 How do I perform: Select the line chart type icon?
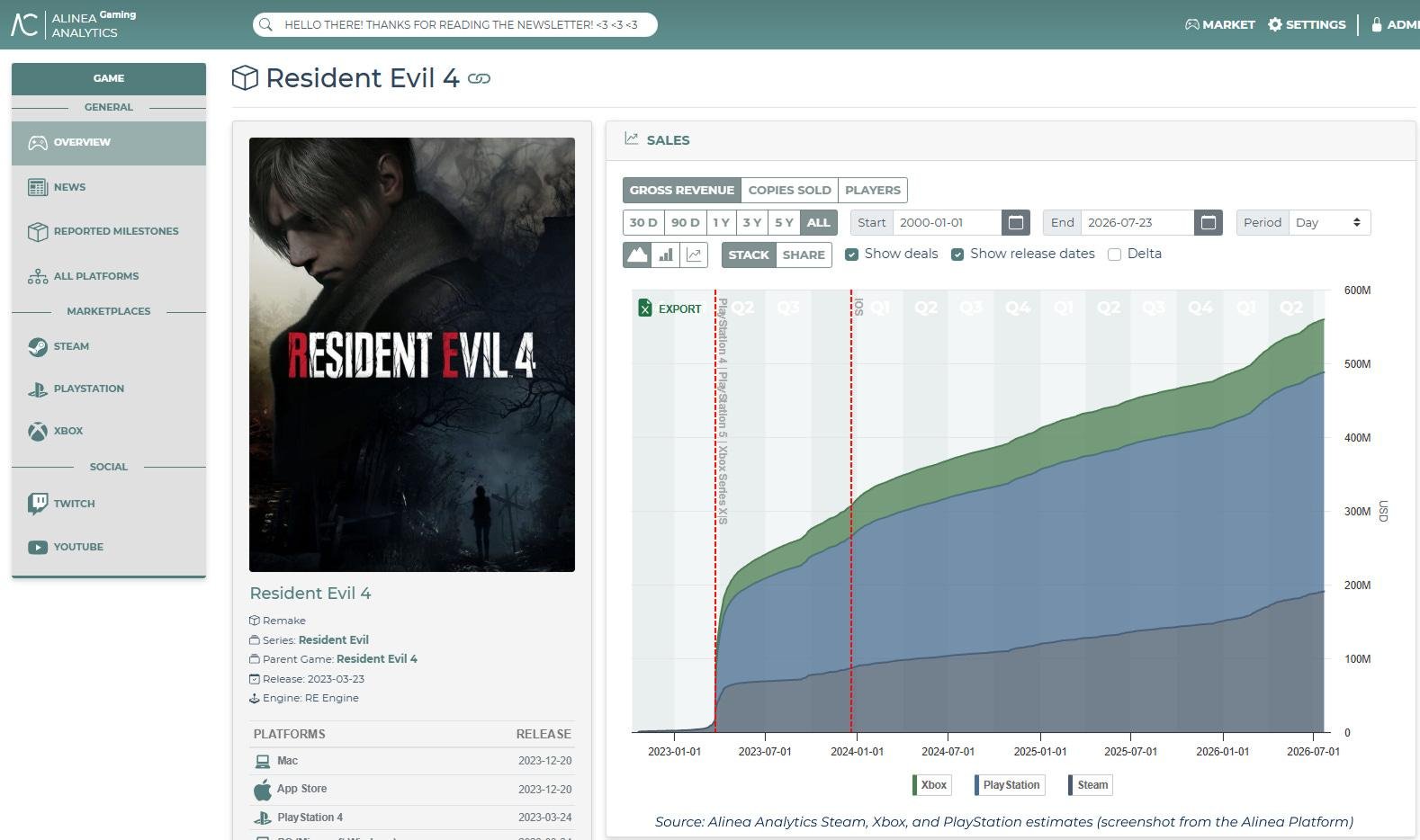click(x=695, y=255)
